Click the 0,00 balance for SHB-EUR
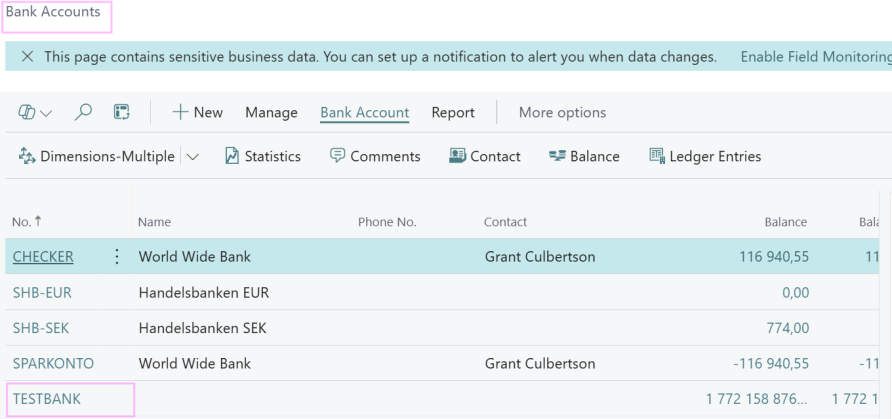This screenshot has width=892, height=419. click(794, 293)
